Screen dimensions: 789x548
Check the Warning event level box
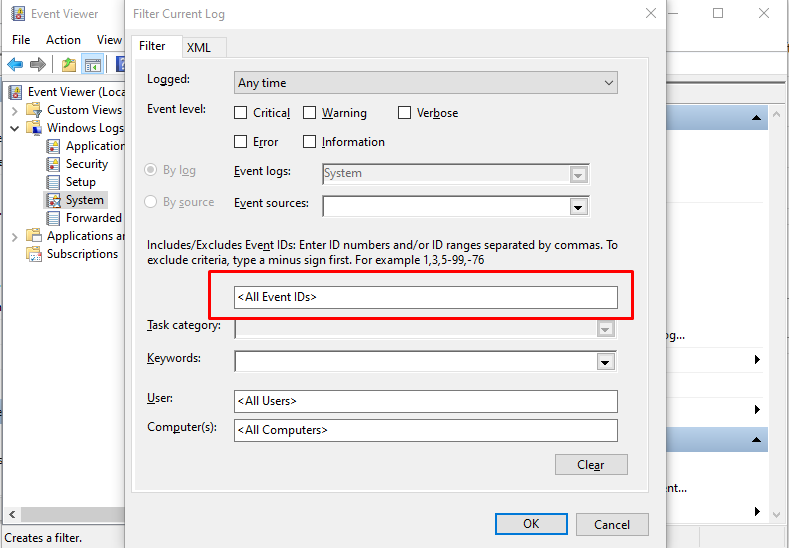(310, 113)
